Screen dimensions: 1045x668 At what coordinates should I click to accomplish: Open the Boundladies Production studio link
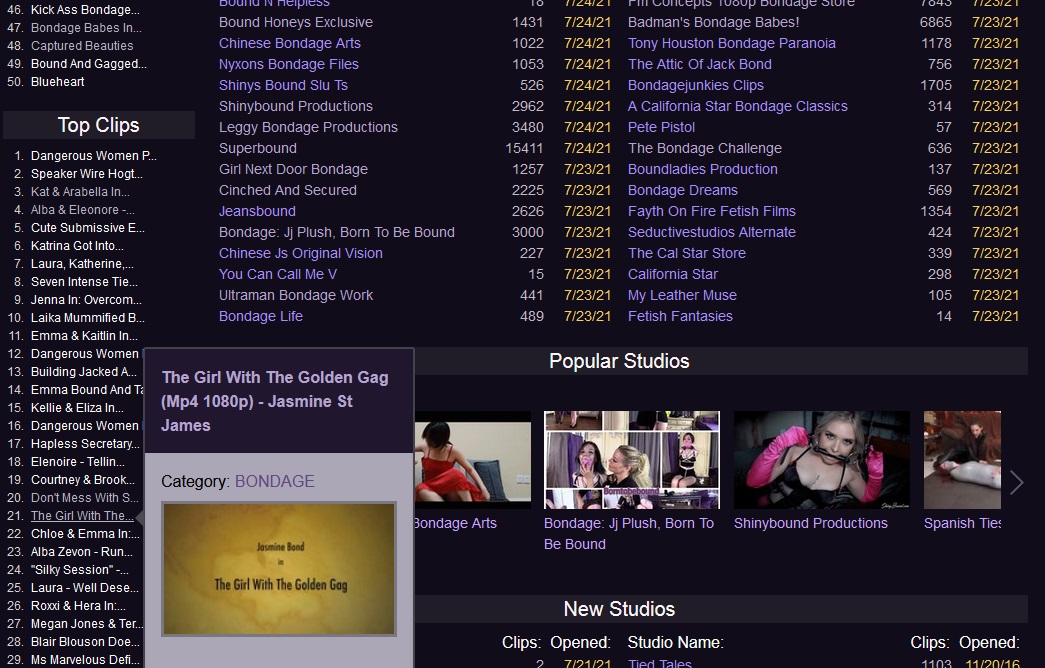tap(702, 169)
